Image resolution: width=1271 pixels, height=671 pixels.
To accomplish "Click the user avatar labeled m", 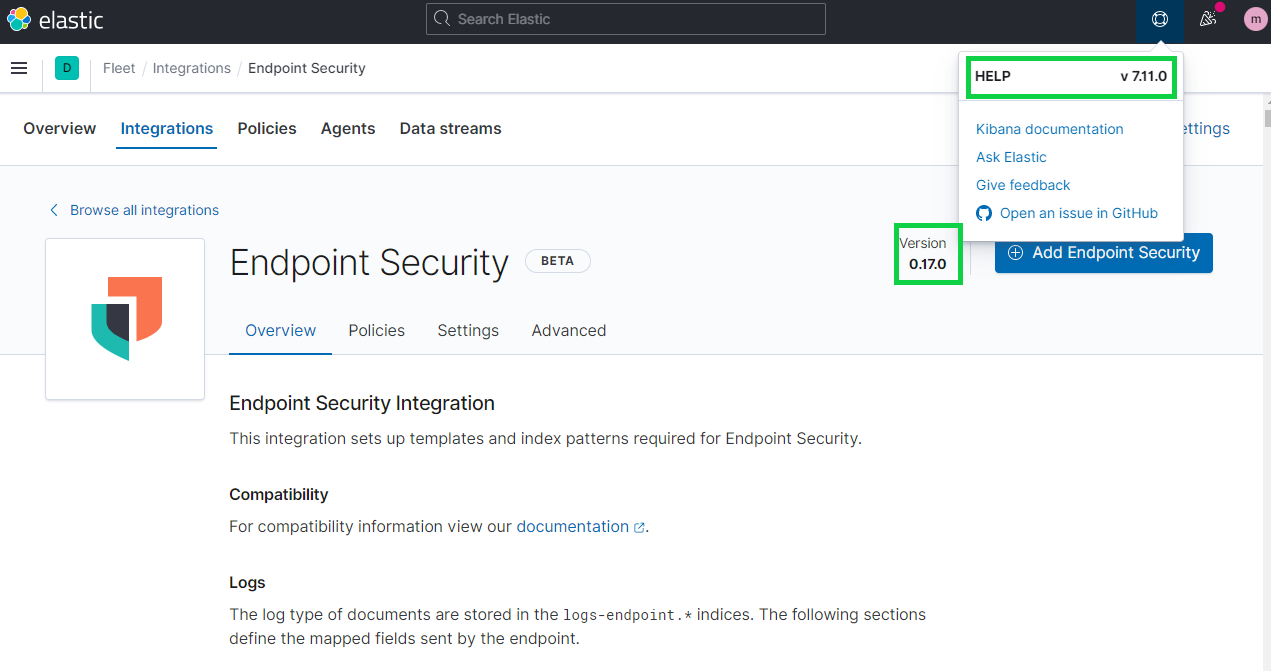I will [1255, 18].
